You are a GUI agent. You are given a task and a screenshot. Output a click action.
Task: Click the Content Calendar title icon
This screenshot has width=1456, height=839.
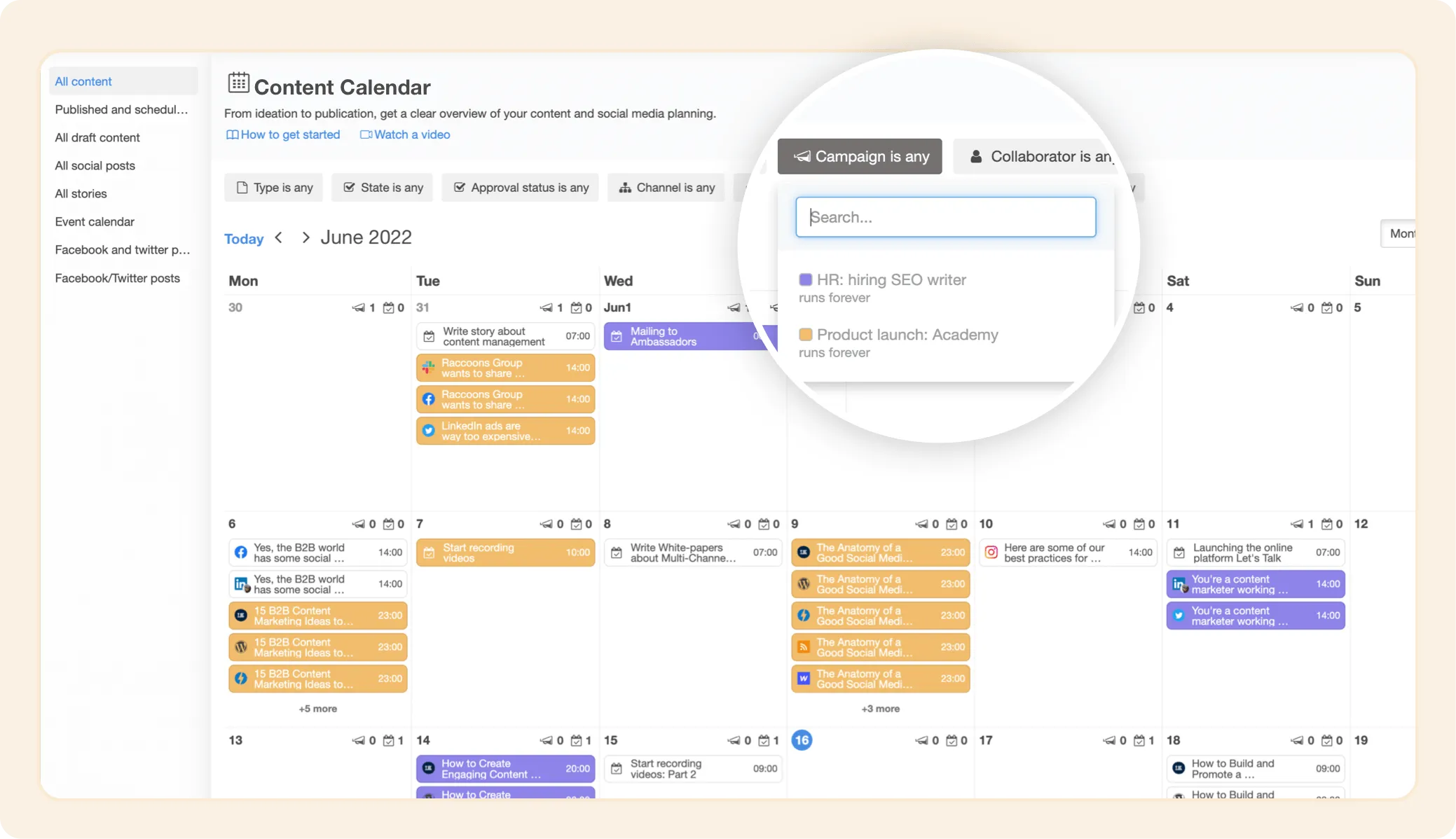238,83
